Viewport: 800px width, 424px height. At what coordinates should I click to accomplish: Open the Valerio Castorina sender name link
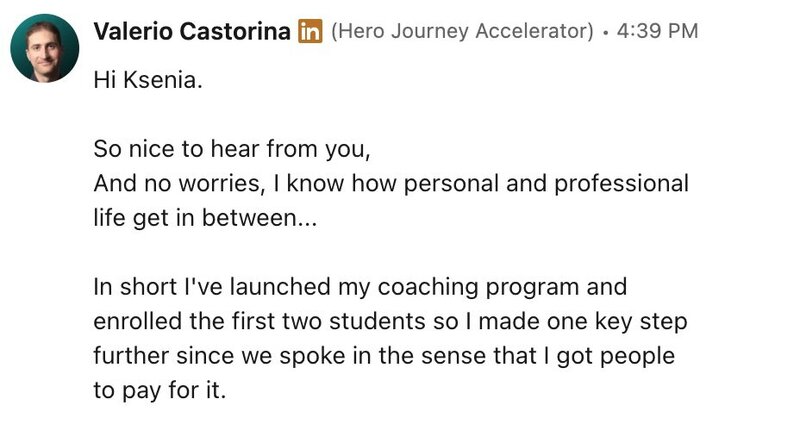192,31
